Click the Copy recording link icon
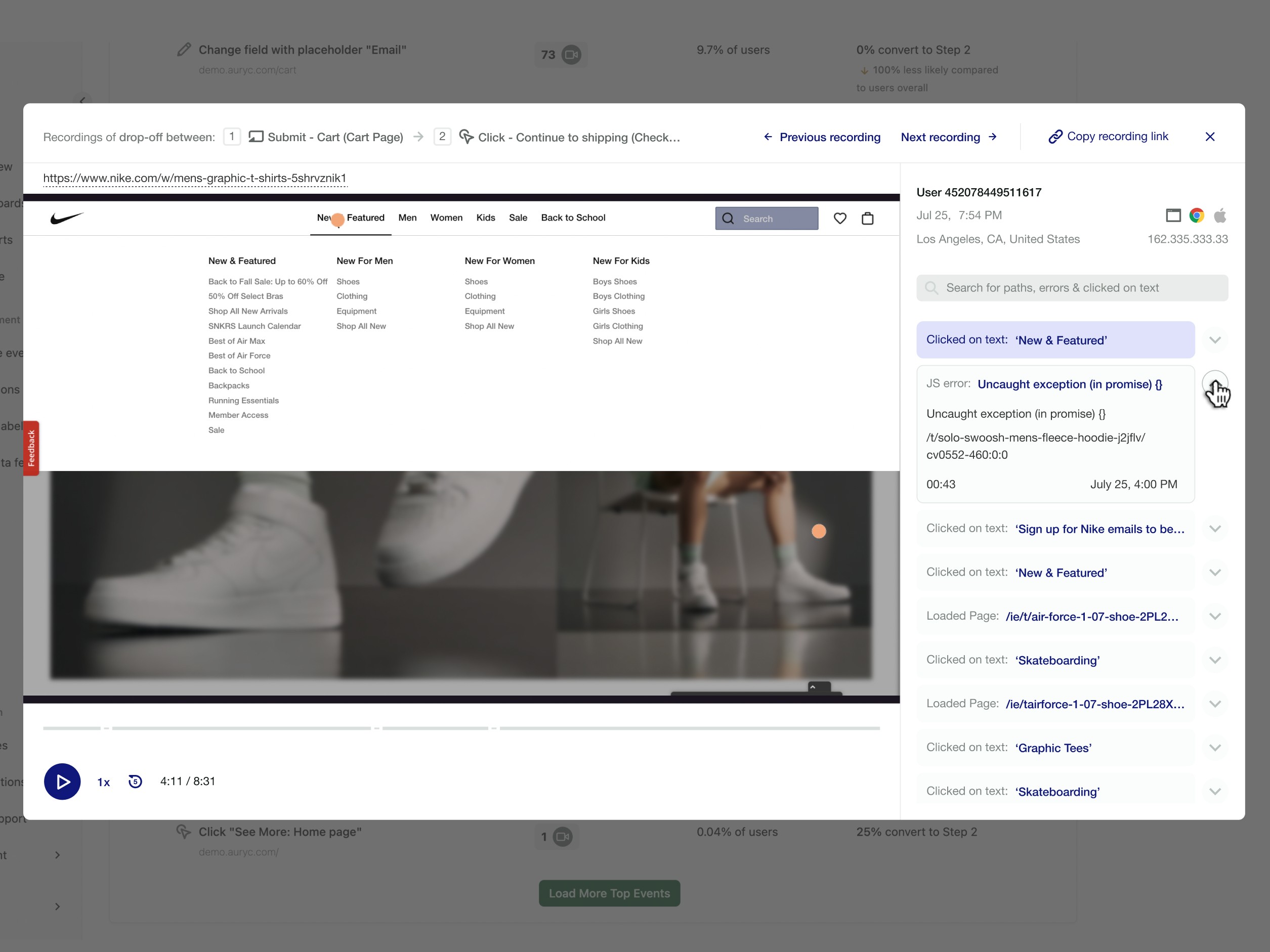This screenshot has height=952, width=1270. [1054, 137]
